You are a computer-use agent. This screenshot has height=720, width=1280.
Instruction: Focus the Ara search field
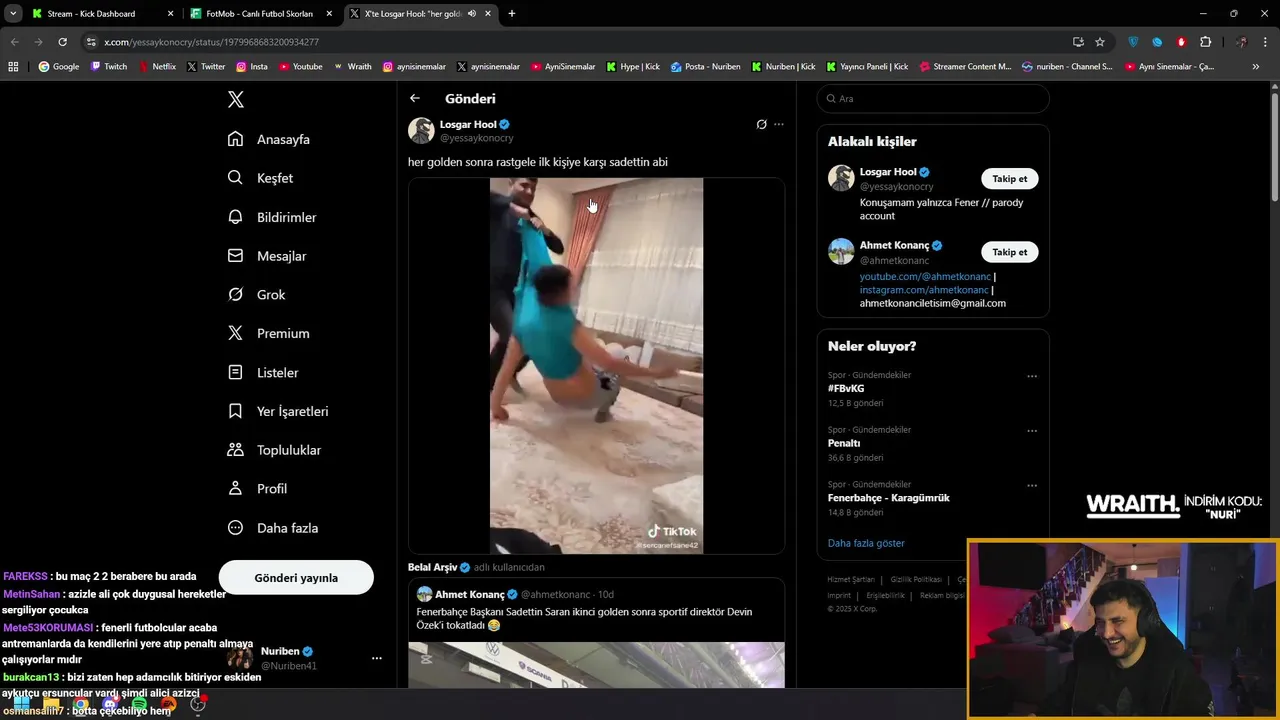[933, 98]
